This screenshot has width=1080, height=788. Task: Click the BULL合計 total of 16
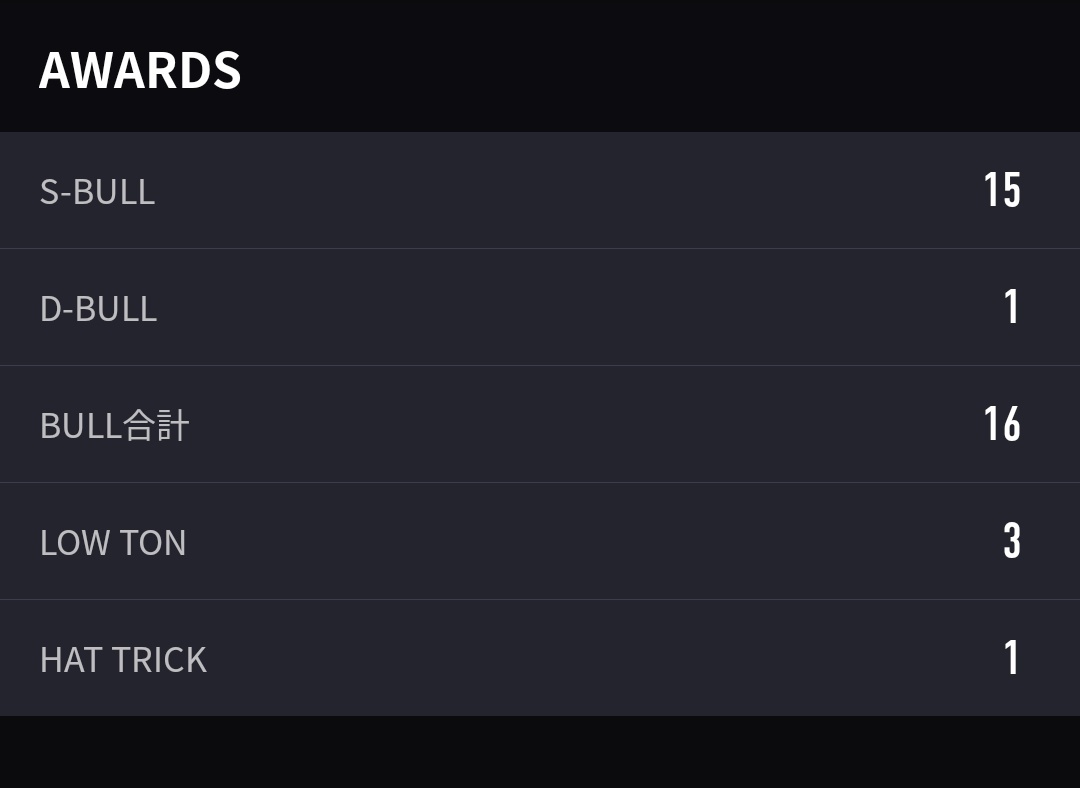pos(1002,424)
